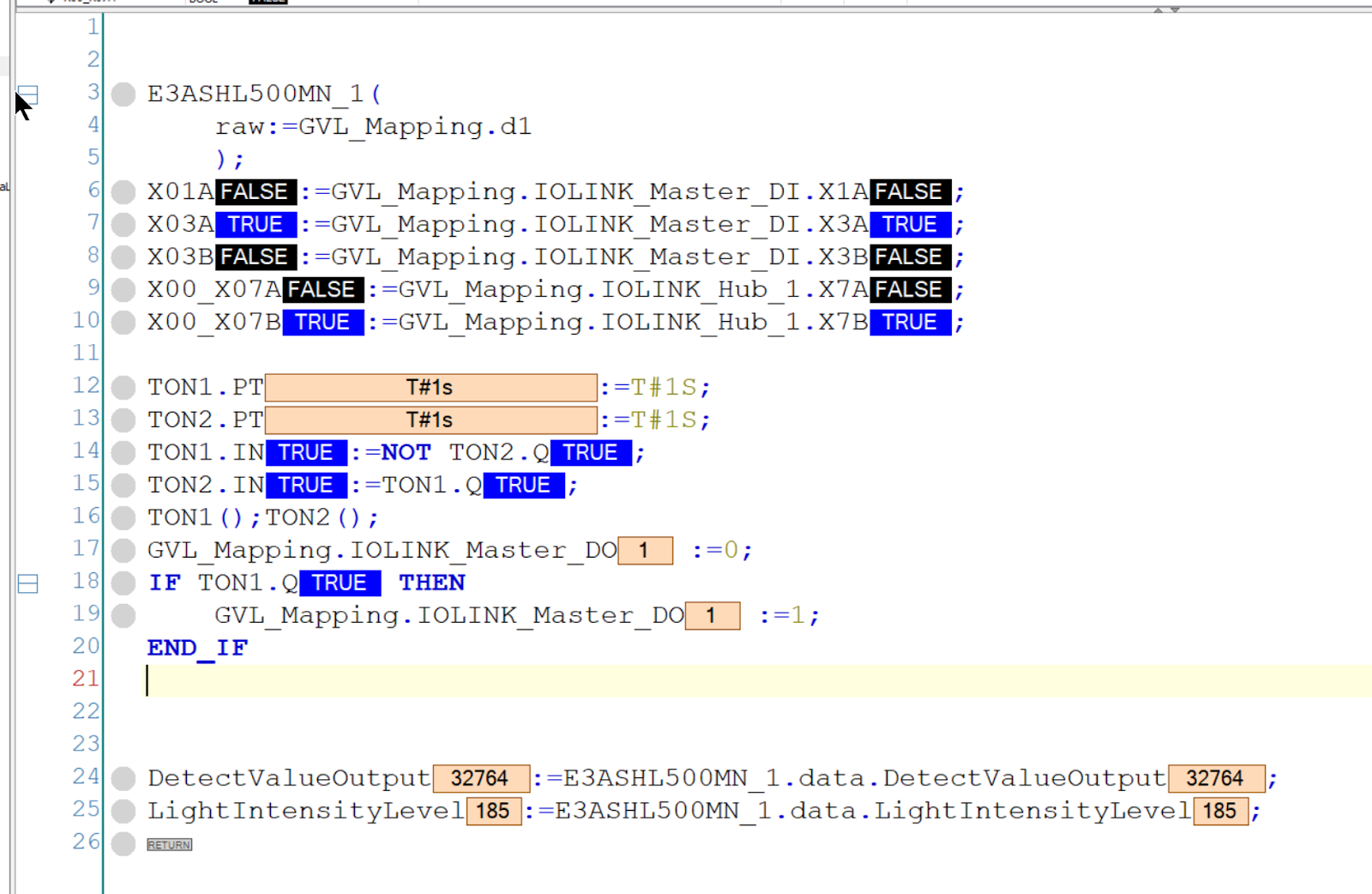Set breakpoint marker on line 18 IF TON1.Q

point(123,583)
